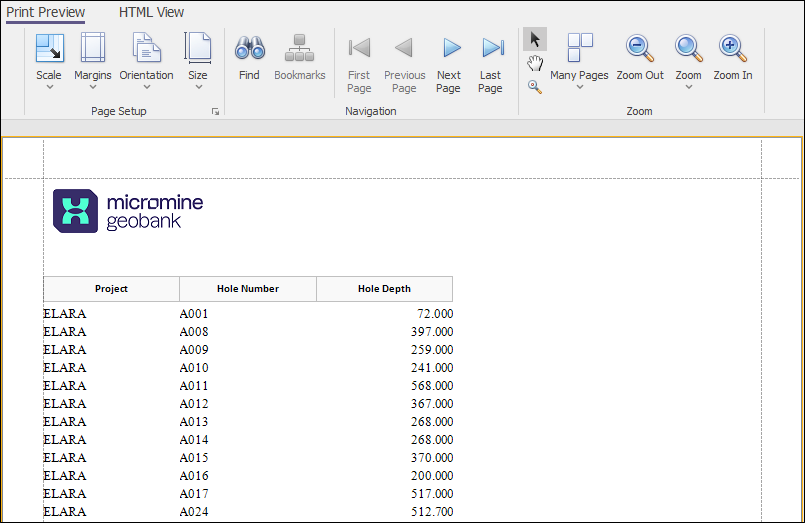Click the Hole Number column header
The image size is (805, 523).
[247, 289]
